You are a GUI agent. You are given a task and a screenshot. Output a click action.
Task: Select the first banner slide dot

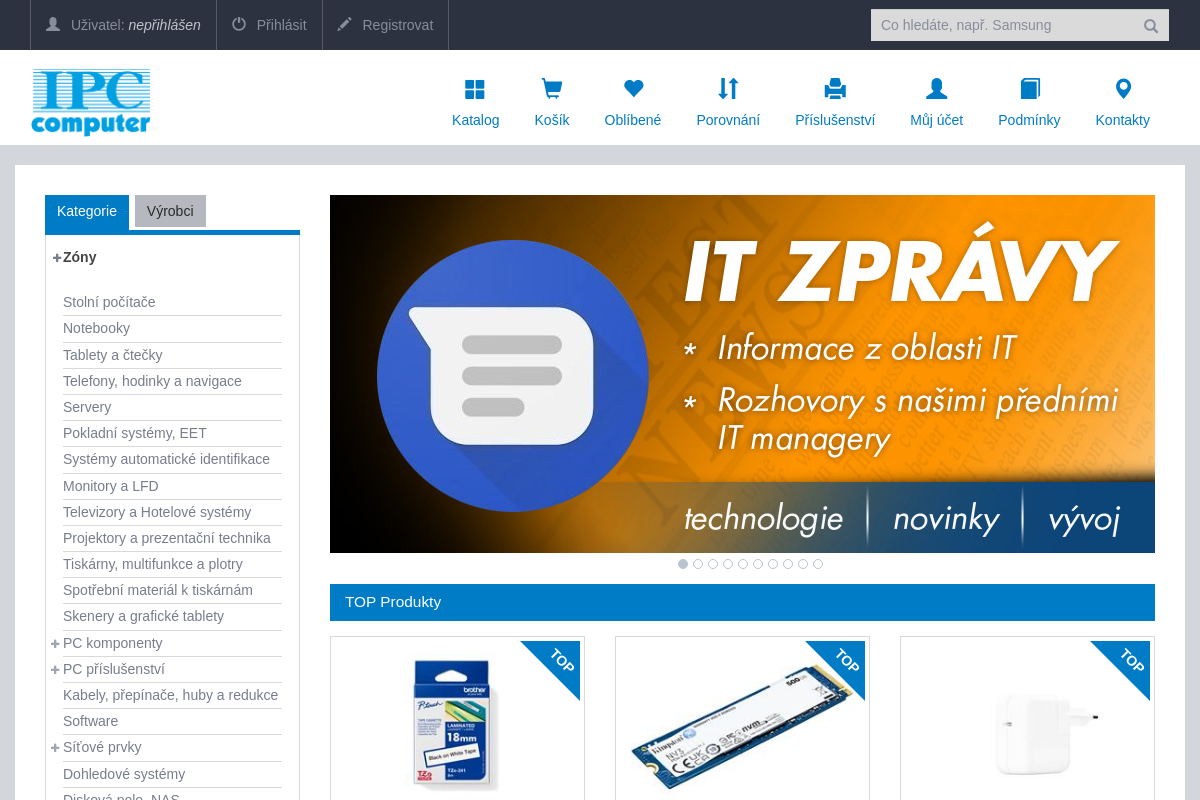click(683, 564)
